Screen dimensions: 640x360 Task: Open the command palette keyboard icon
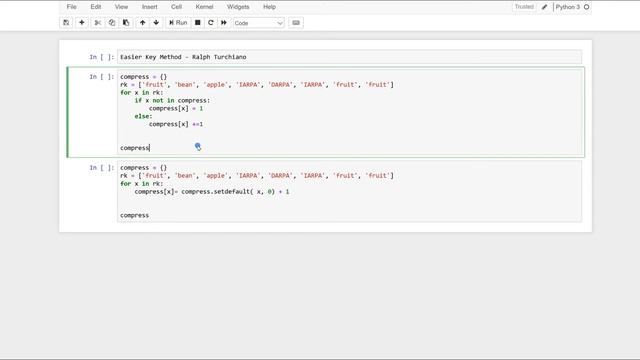click(x=296, y=23)
